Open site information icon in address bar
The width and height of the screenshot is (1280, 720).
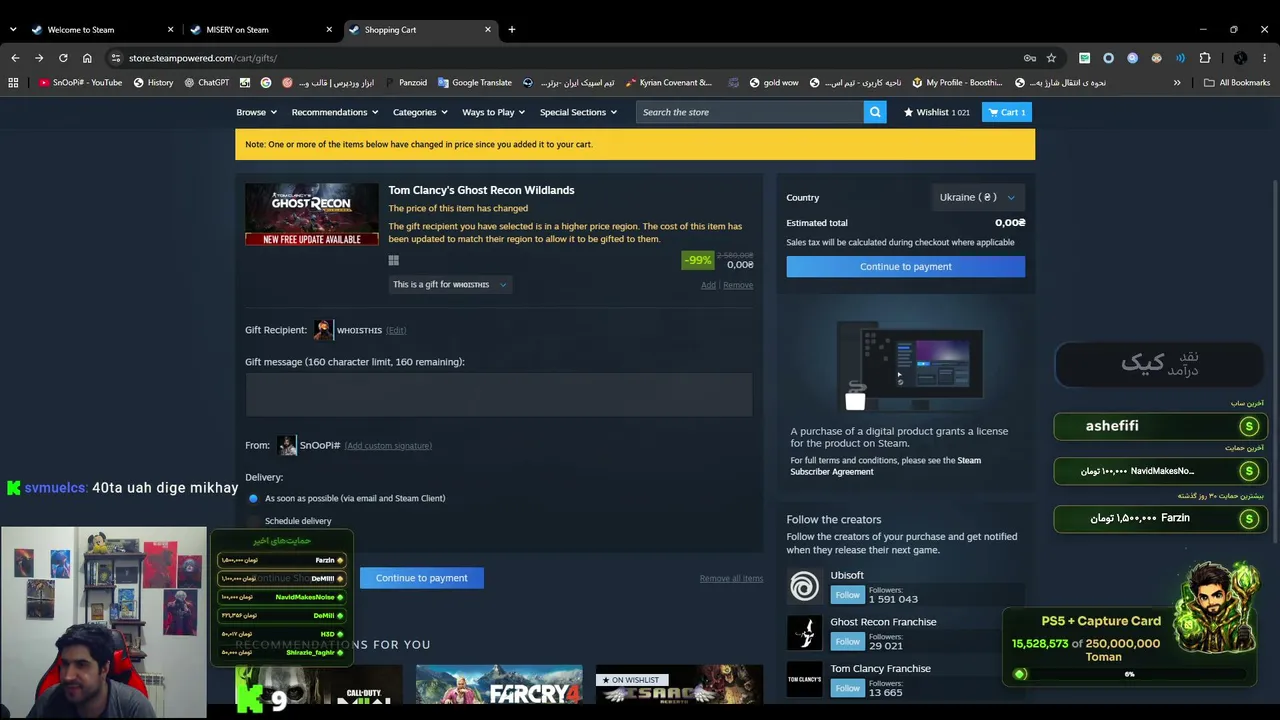tap(116, 58)
